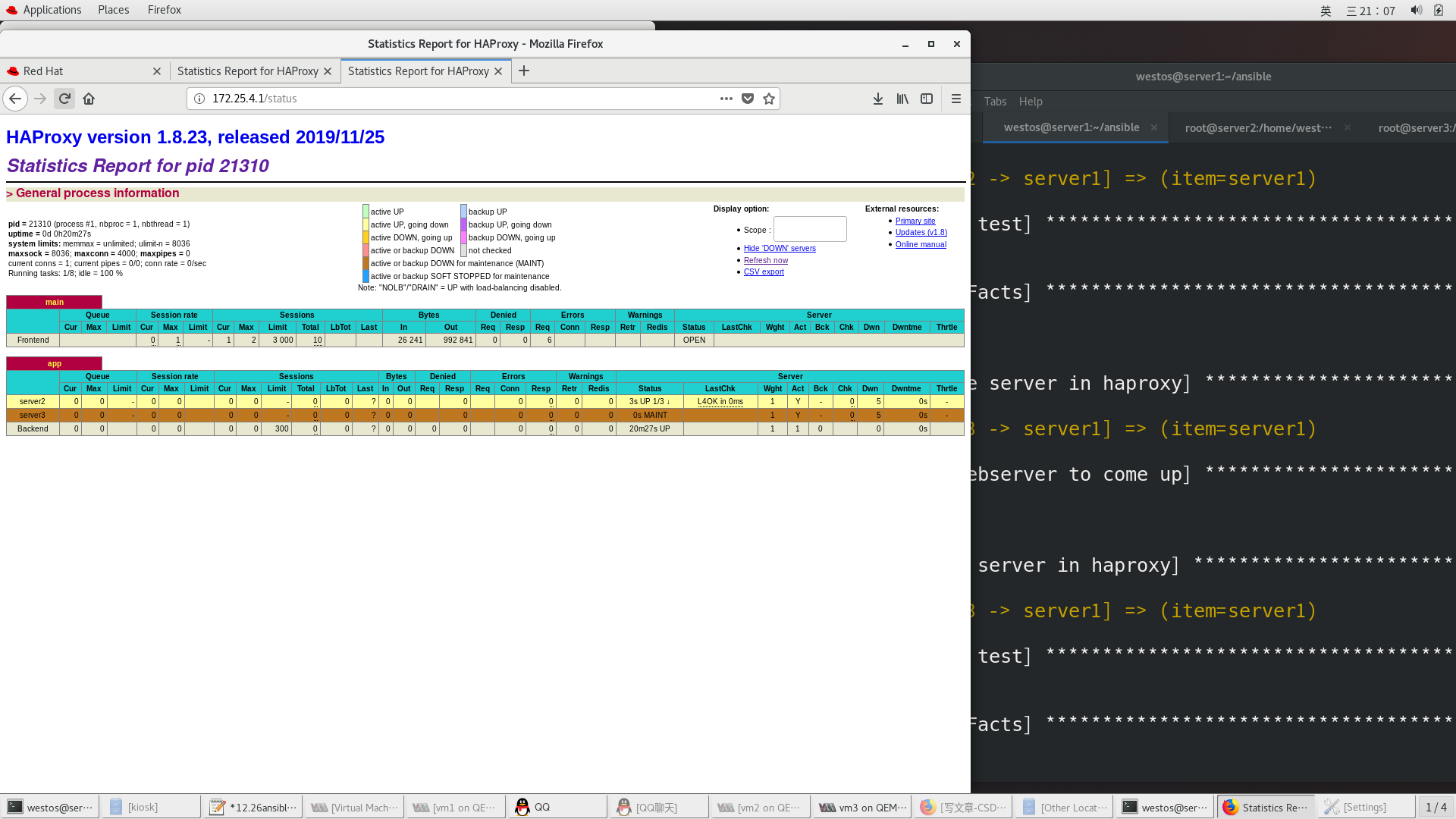
Task: Save page to Pocket icon
Action: (x=748, y=99)
